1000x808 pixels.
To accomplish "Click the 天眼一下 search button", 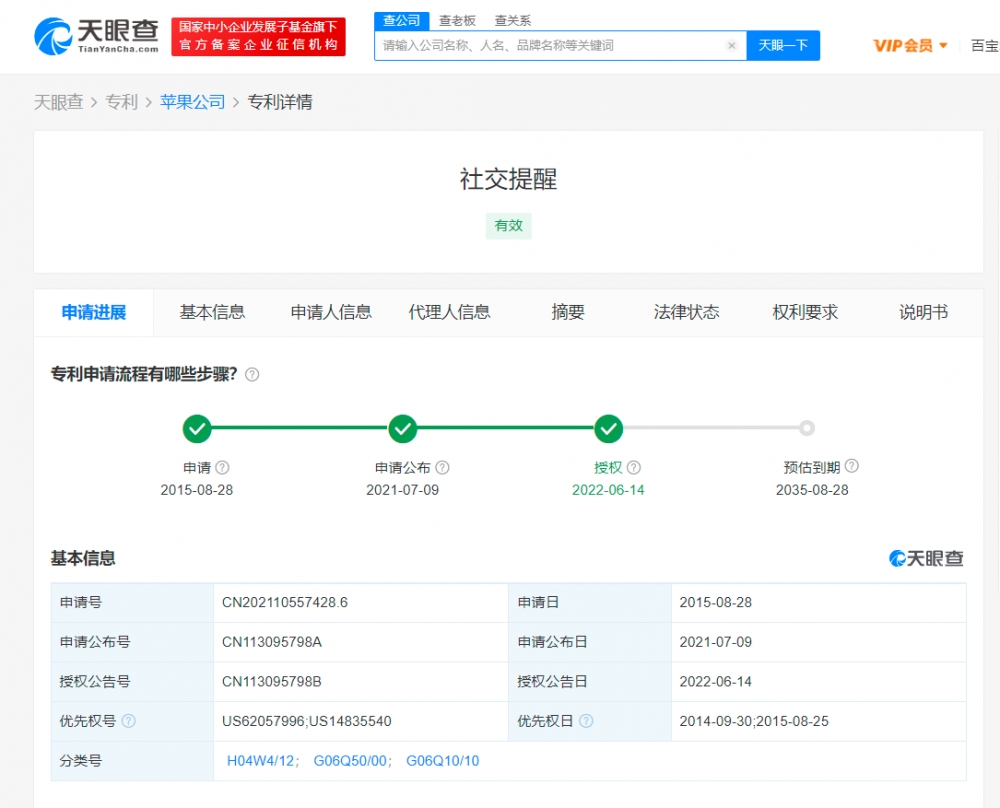I will [783, 45].
